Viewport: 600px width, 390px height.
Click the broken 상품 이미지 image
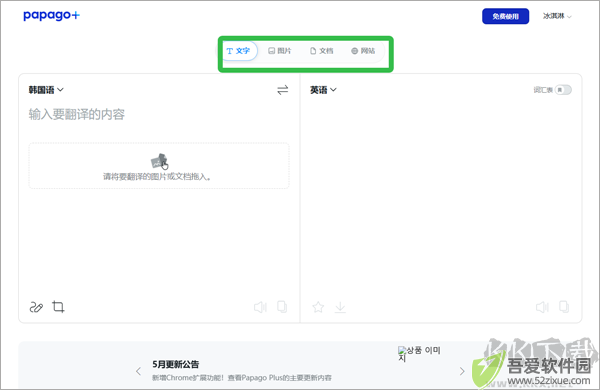point(419,353)
